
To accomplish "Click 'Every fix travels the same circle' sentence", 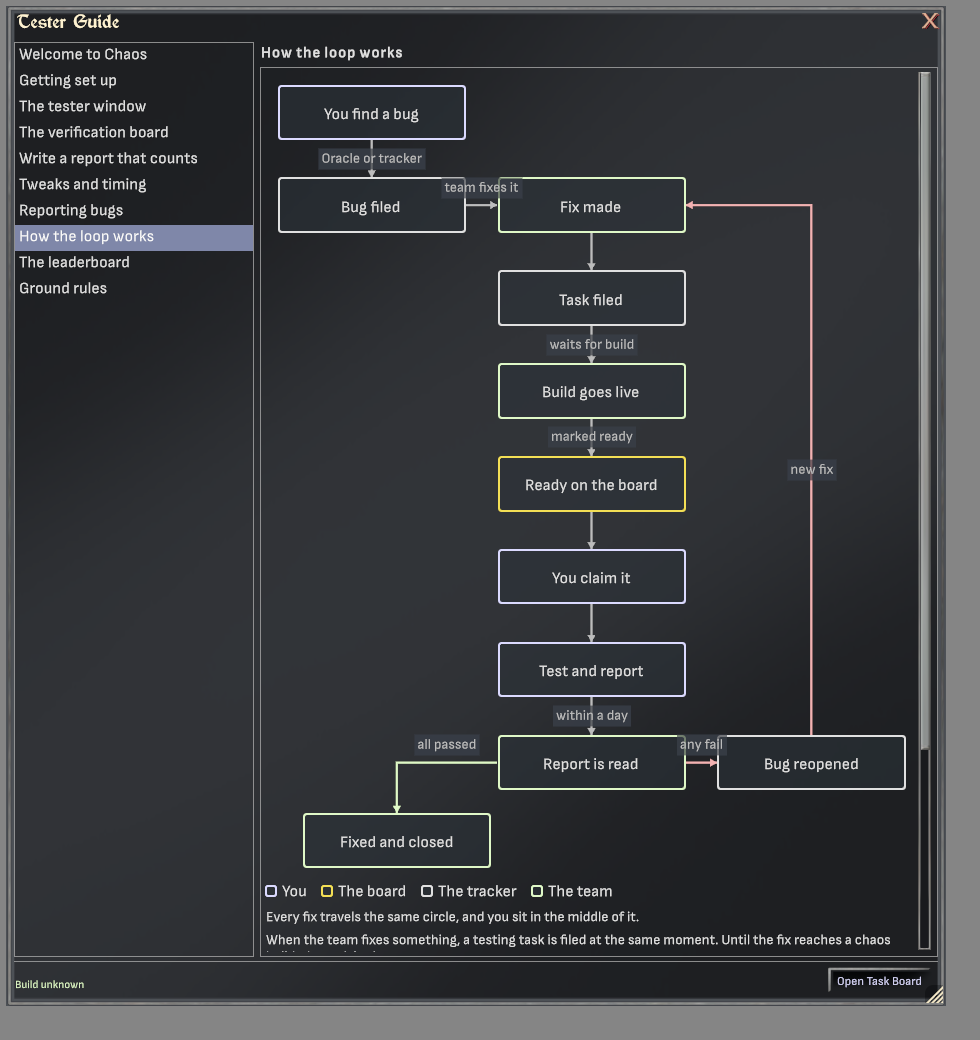I will click(452, 917).
